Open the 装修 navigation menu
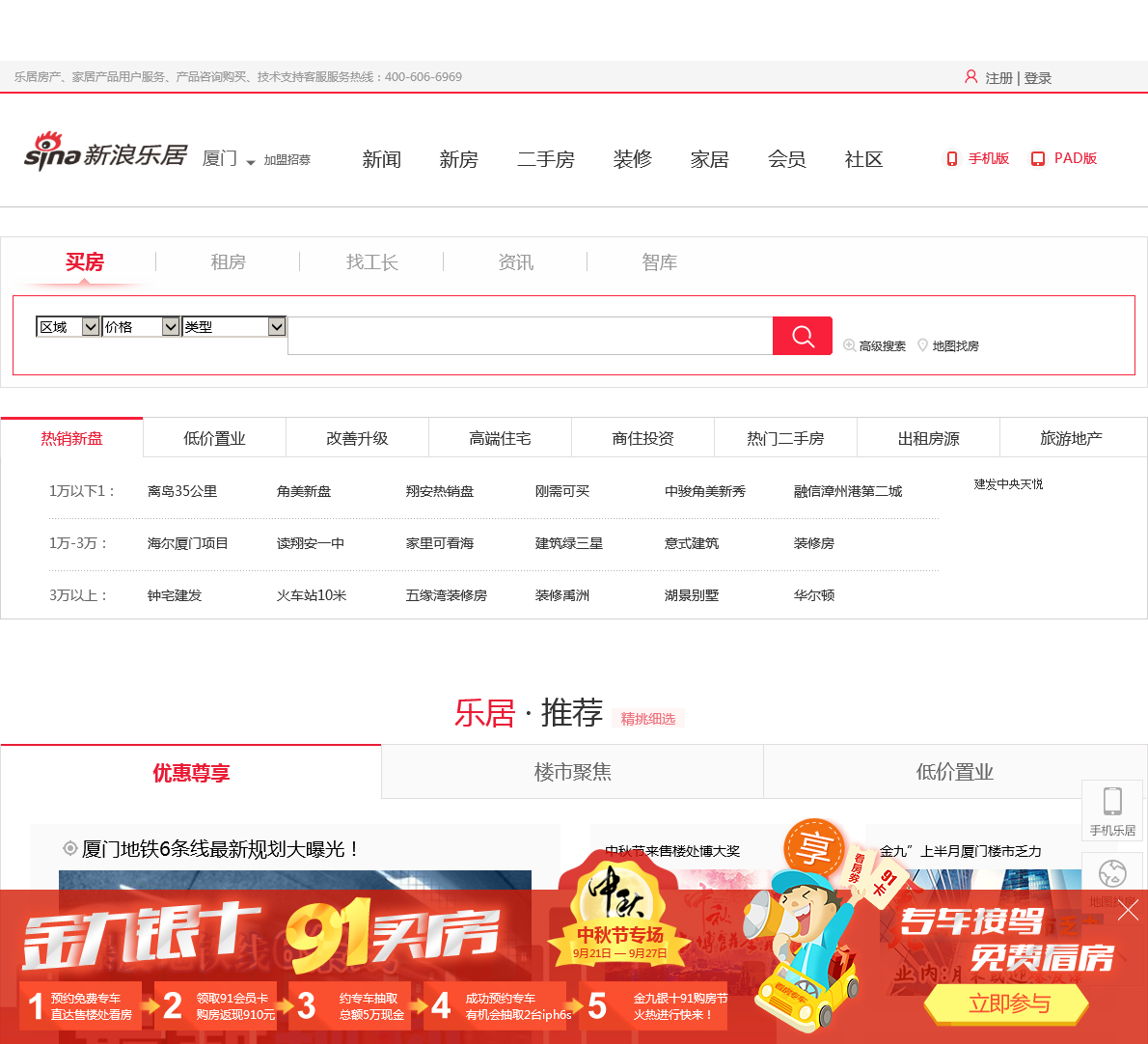1148x1044 pixels. (633, 159)
